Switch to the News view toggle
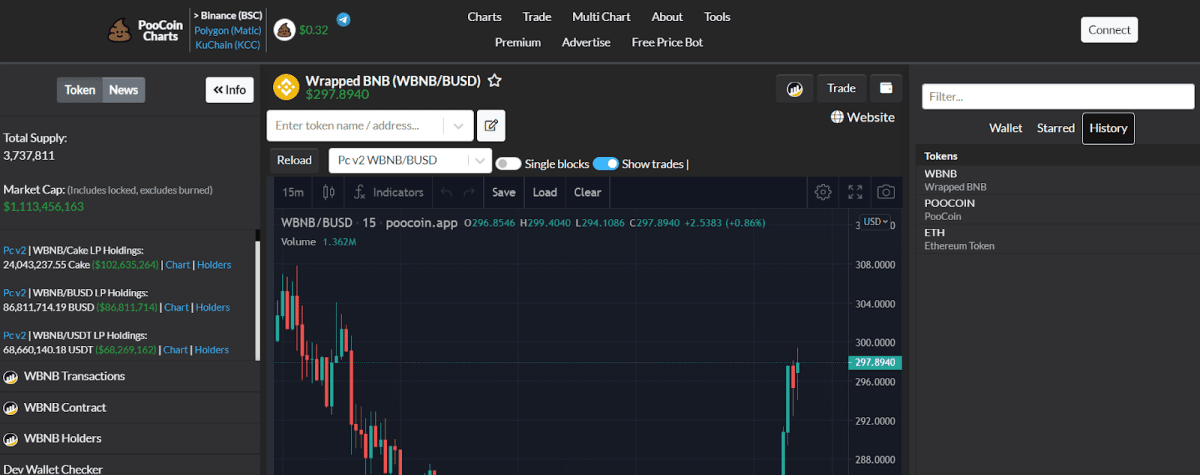The image size is (1200, 475). (x=124, y=90)
